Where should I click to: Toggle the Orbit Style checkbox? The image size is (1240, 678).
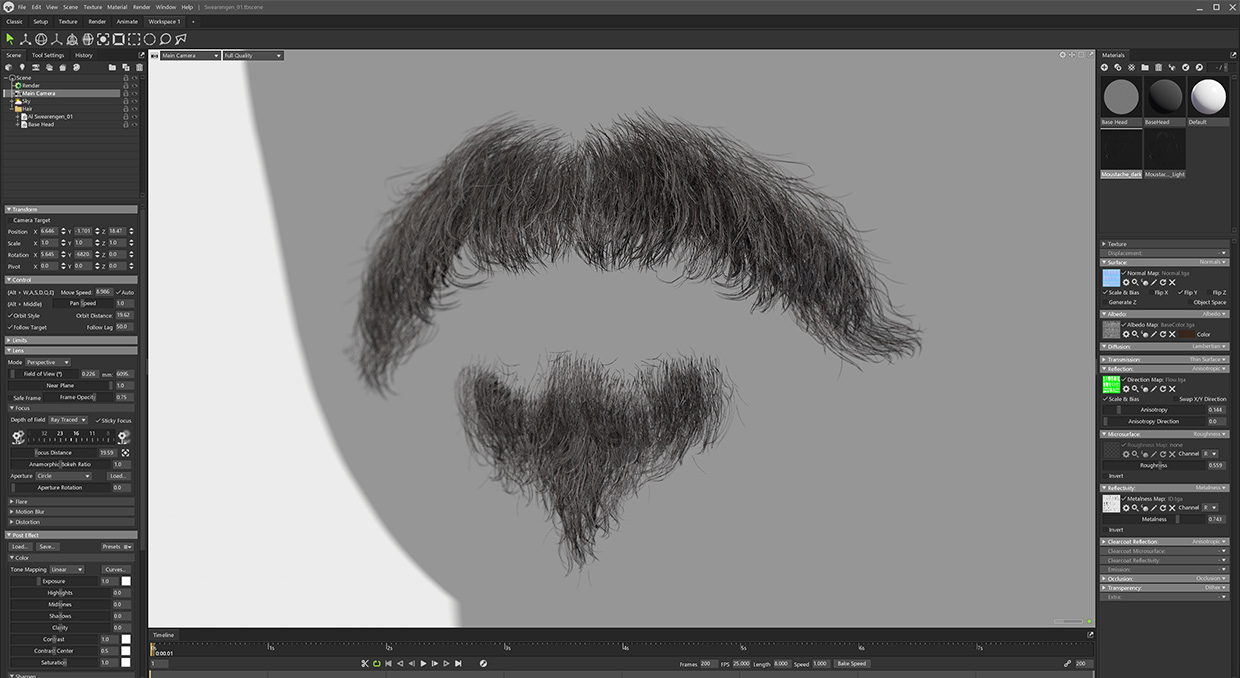coord(10,315)
